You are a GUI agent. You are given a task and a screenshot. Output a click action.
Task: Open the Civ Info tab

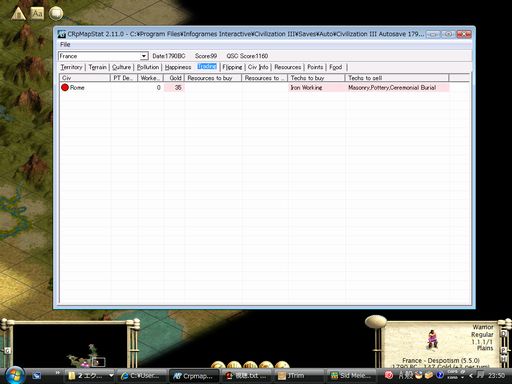(x=258, y=67)
